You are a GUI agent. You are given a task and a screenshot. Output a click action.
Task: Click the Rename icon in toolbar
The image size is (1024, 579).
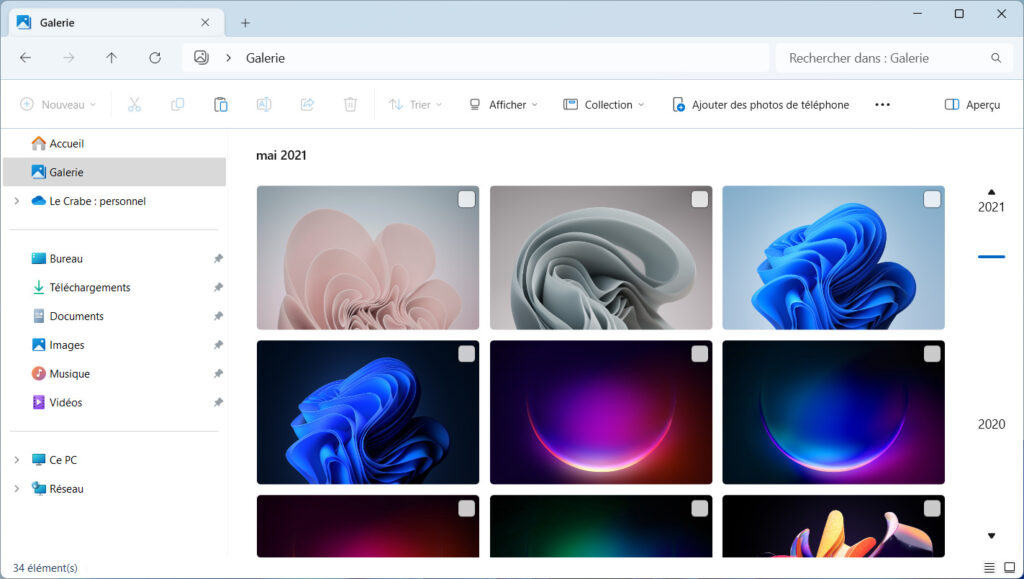point(264,104)
